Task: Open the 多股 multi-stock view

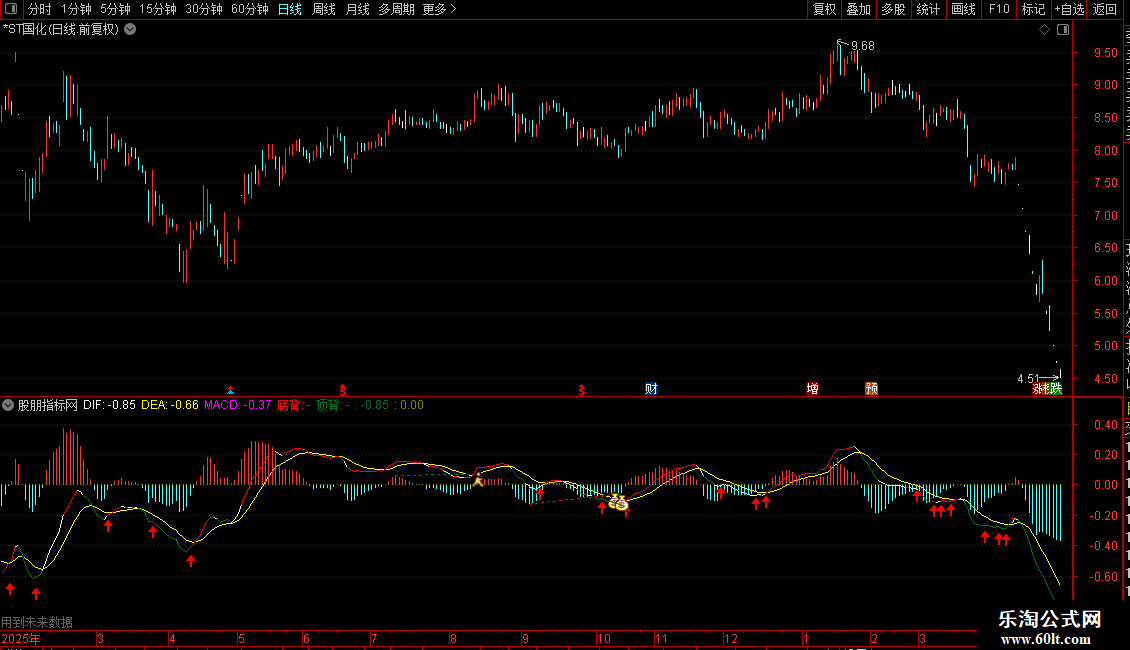Action: [x=893, y=9]
